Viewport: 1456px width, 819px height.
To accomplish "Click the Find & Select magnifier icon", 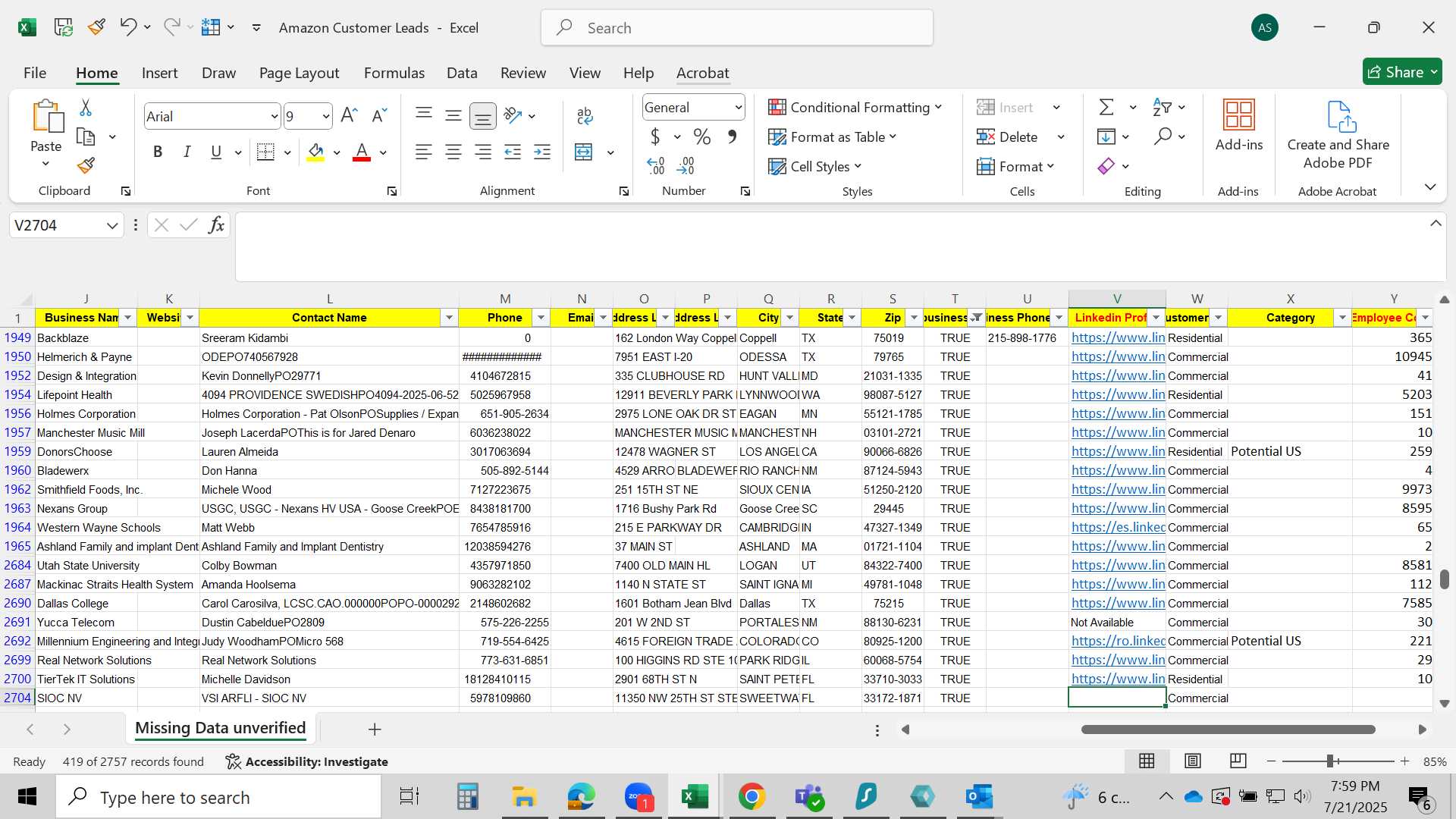I will pyautogui.click(x=1163, y=136).
